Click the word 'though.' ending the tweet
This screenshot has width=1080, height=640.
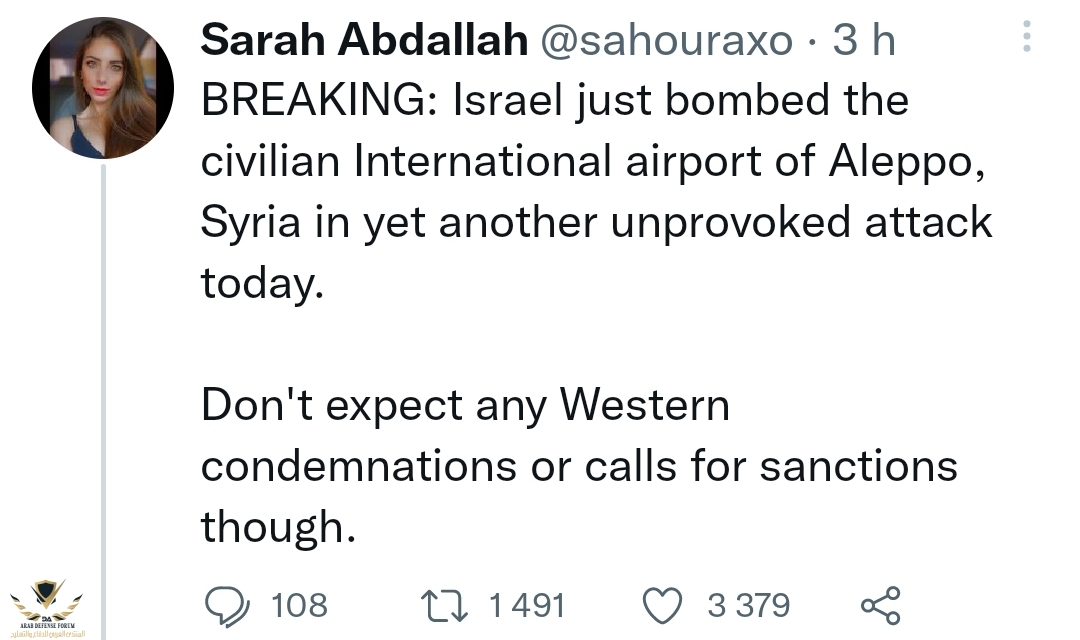pos(278,526)
